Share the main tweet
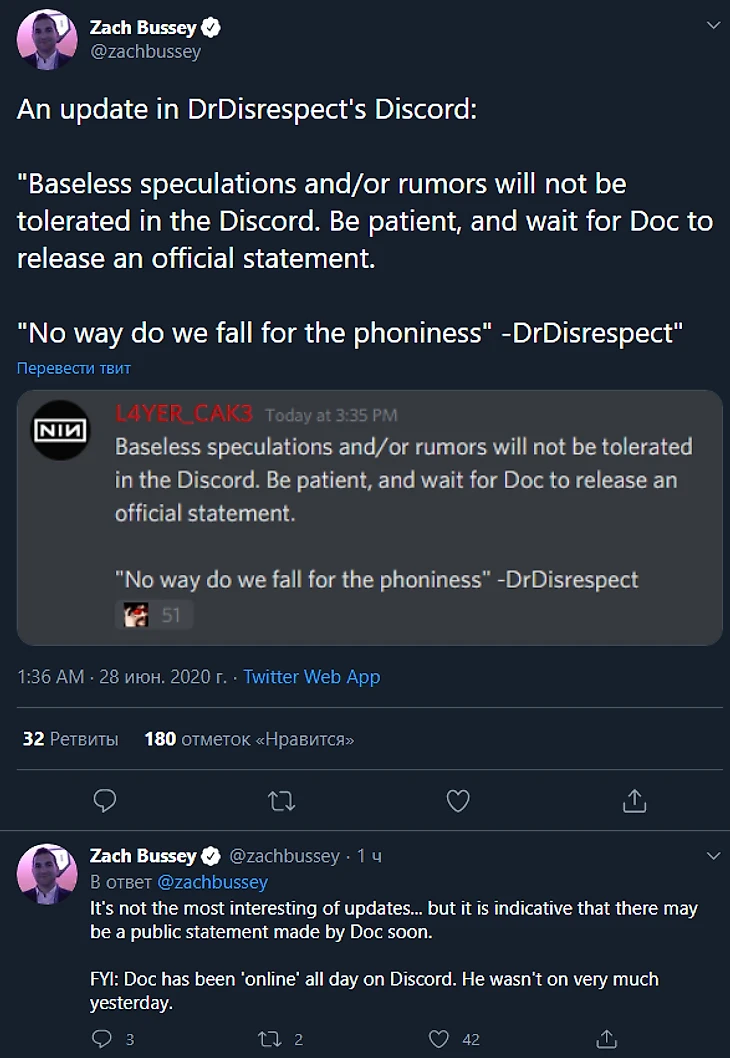The width and height of the screenshot is (730, 1058). click(634, 800)
